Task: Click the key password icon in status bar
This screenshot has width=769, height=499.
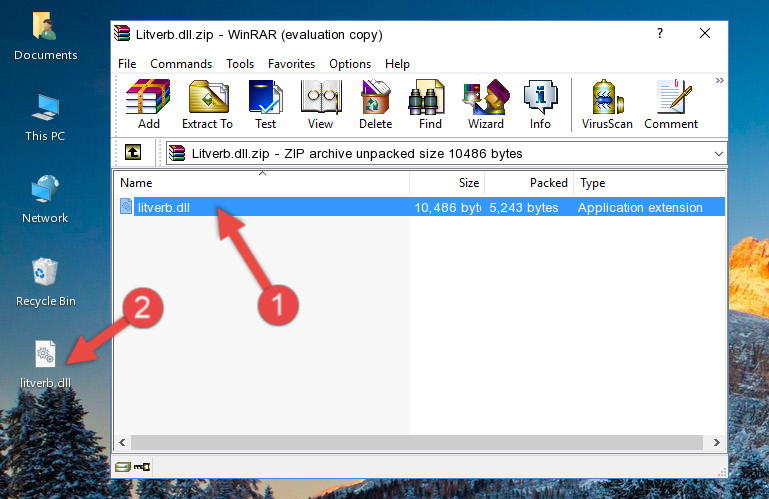Action: (x=142, y=467)
